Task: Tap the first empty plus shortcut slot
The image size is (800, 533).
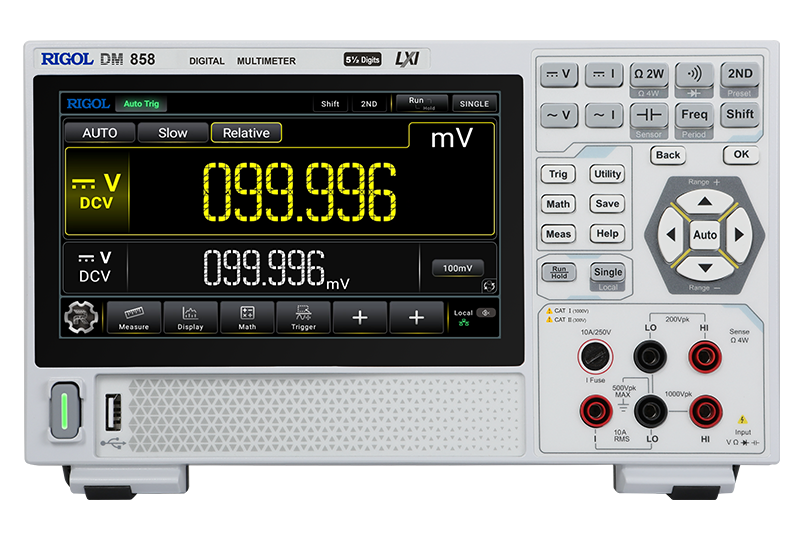Action: [x=360, y=317]
